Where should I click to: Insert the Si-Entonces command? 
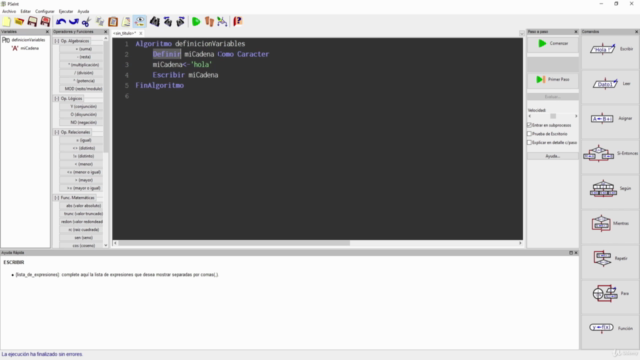coord(611,154)
